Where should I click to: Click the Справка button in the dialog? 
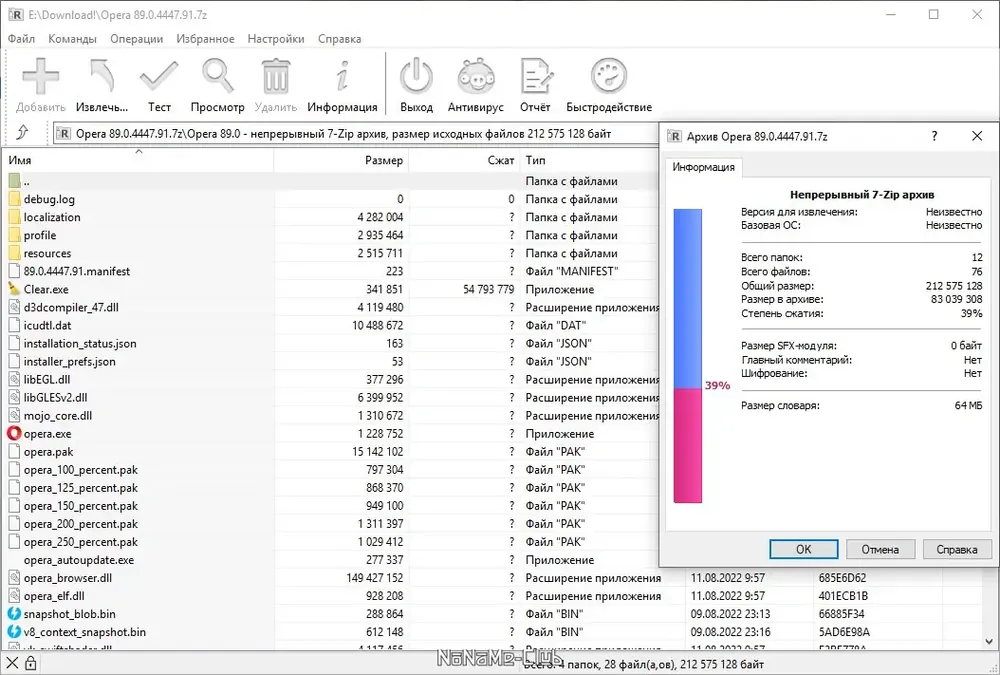(957, 549)
